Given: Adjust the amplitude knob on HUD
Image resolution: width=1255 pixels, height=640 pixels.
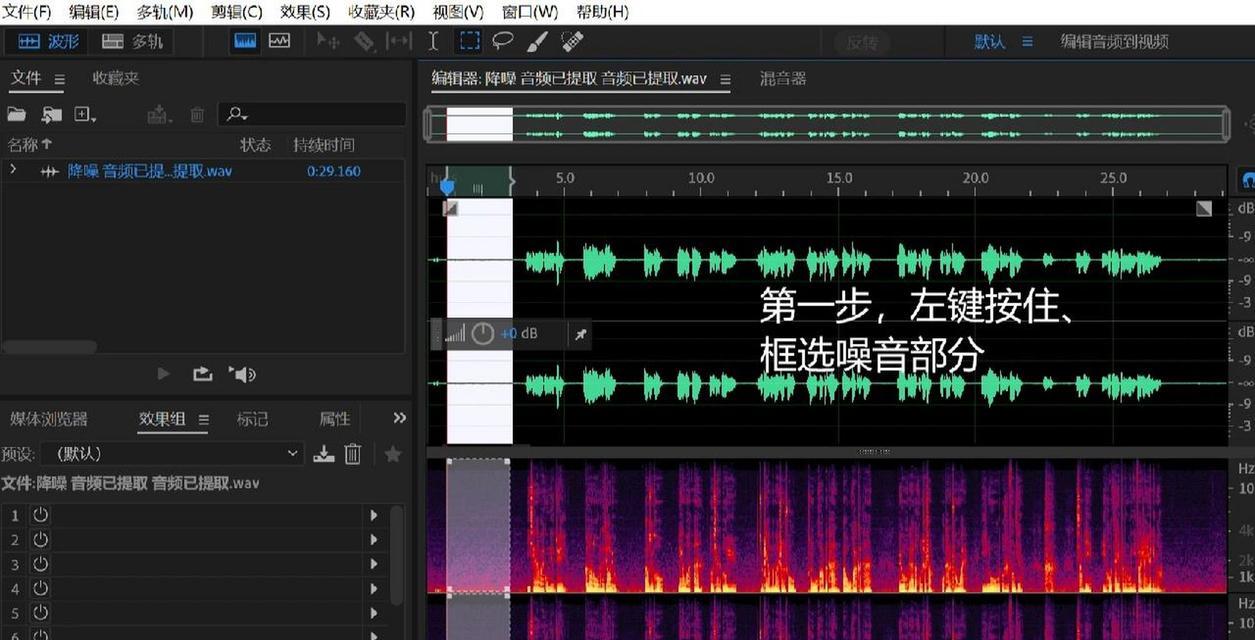Looking at the screenshot, I should pos(483,334).
